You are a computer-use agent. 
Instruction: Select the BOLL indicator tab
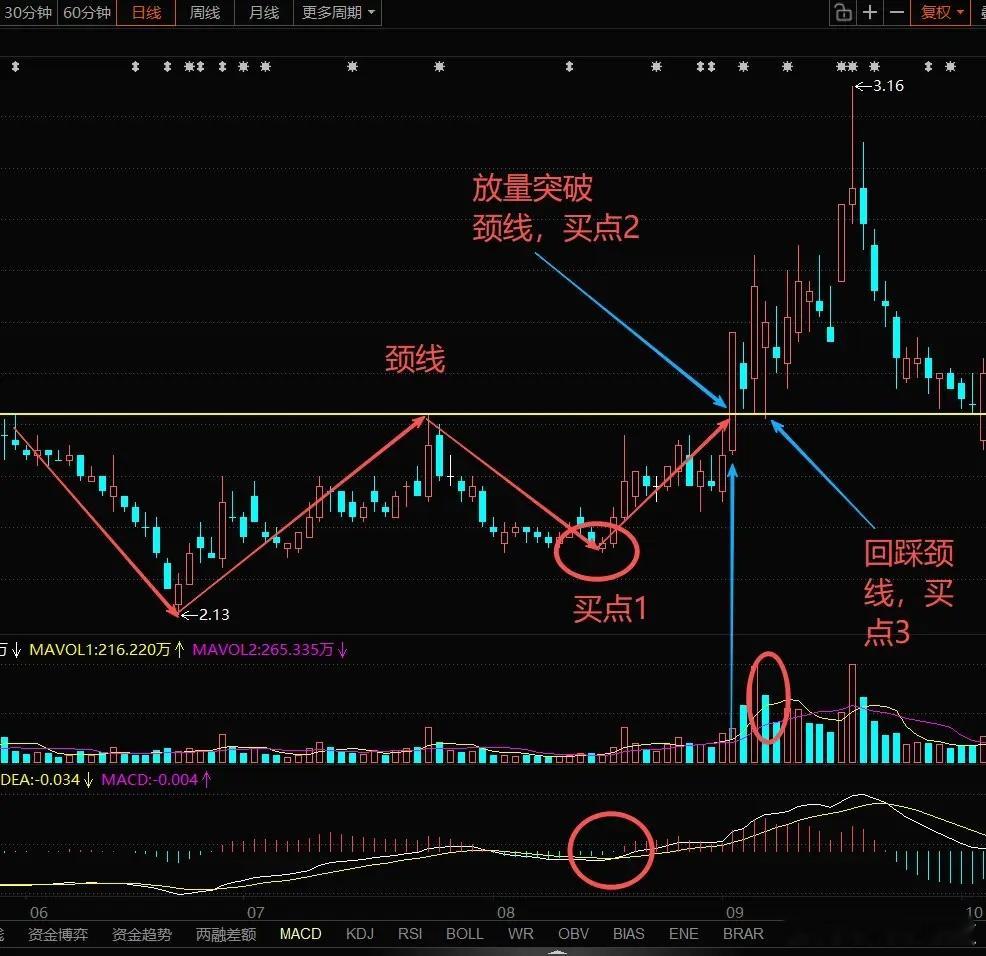[465, 934]
